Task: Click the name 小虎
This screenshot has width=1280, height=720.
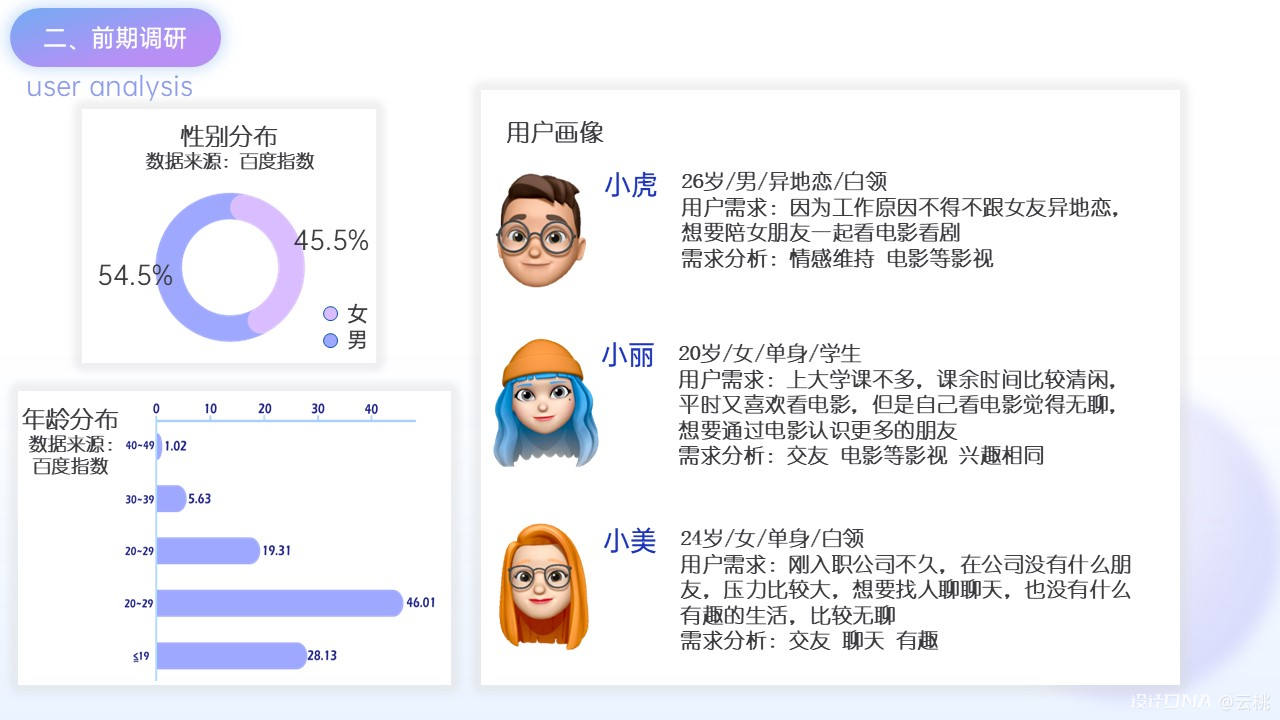Action: [x=630, y=186]
